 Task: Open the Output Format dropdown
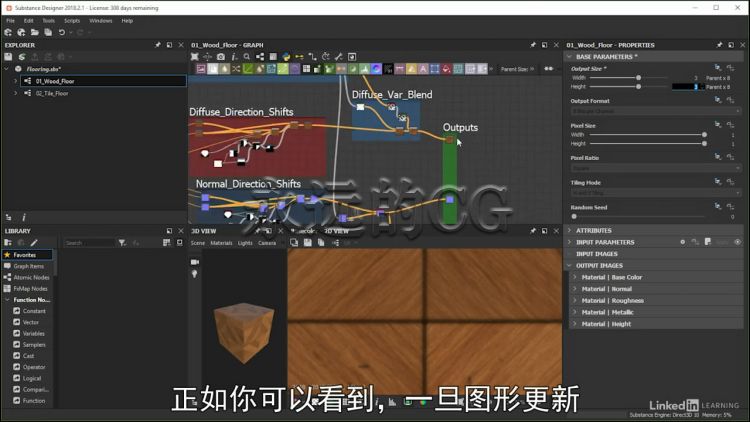pos(655,111)
